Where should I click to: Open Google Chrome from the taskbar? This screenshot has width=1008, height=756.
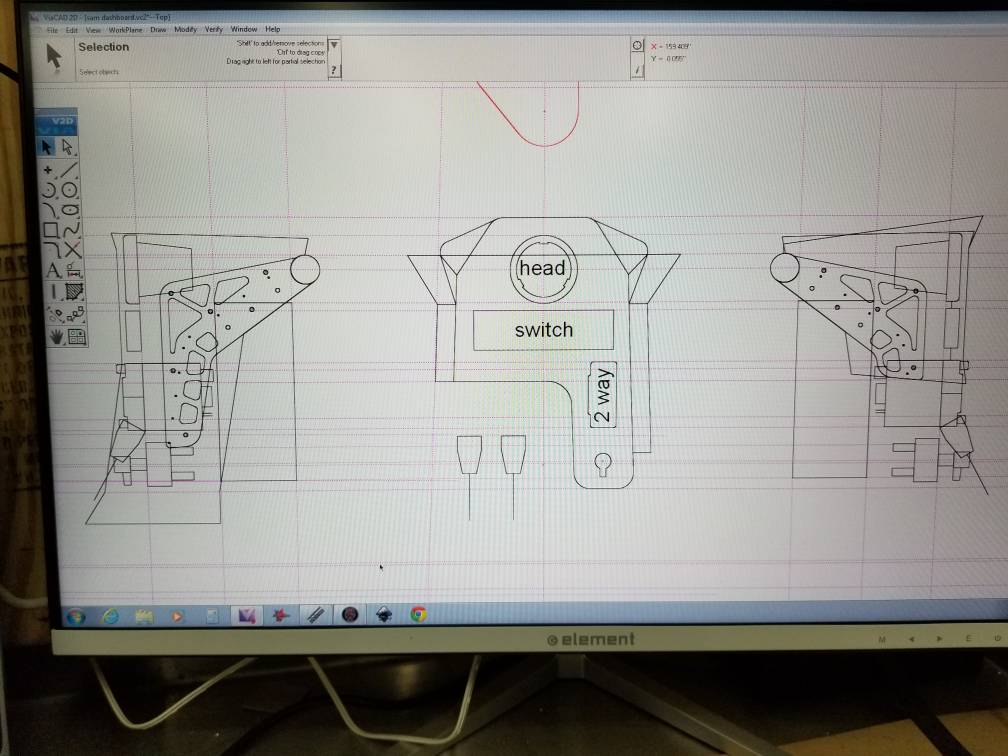click(418, 615)
